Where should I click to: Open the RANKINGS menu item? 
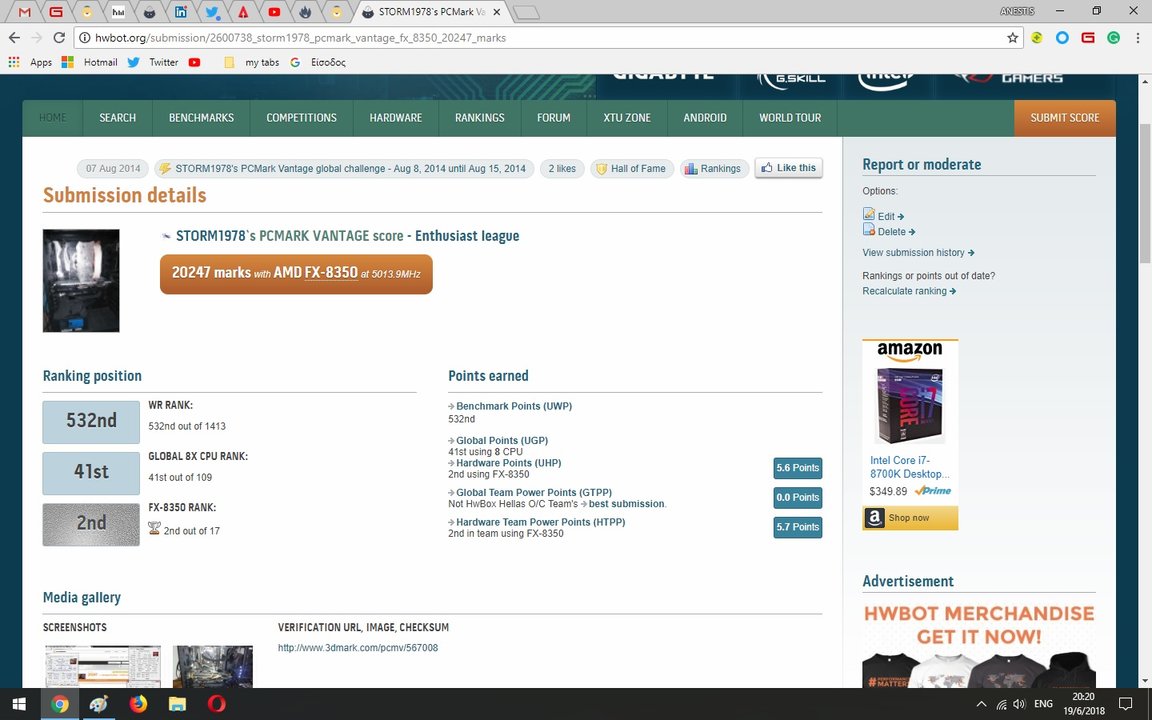pyautogui.click(x=480, y=118)
